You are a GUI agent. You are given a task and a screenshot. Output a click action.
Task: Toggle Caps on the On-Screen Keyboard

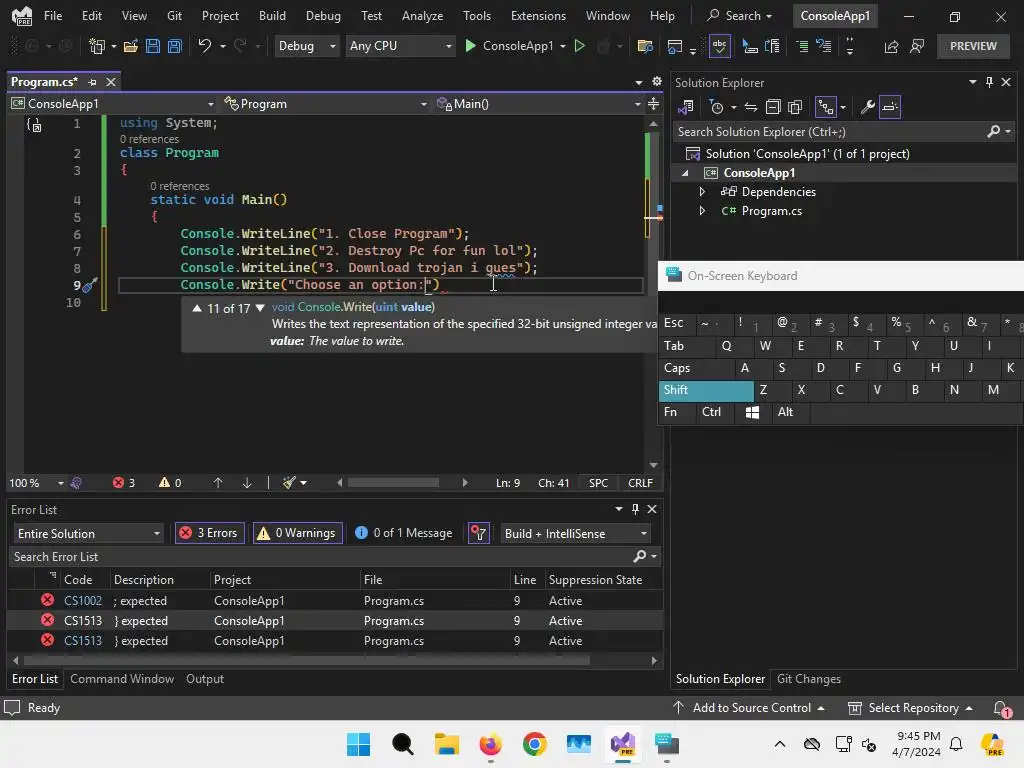696,368
